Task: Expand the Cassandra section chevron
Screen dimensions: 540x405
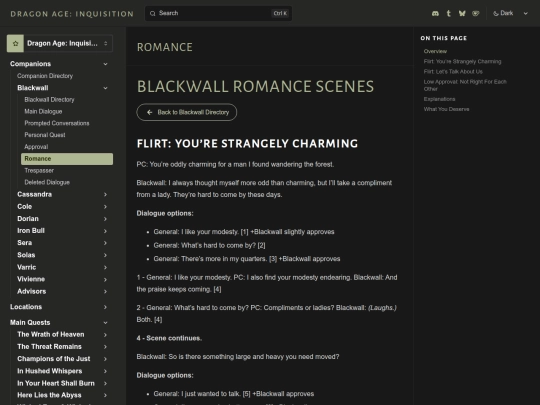Action: pos(105,195)
